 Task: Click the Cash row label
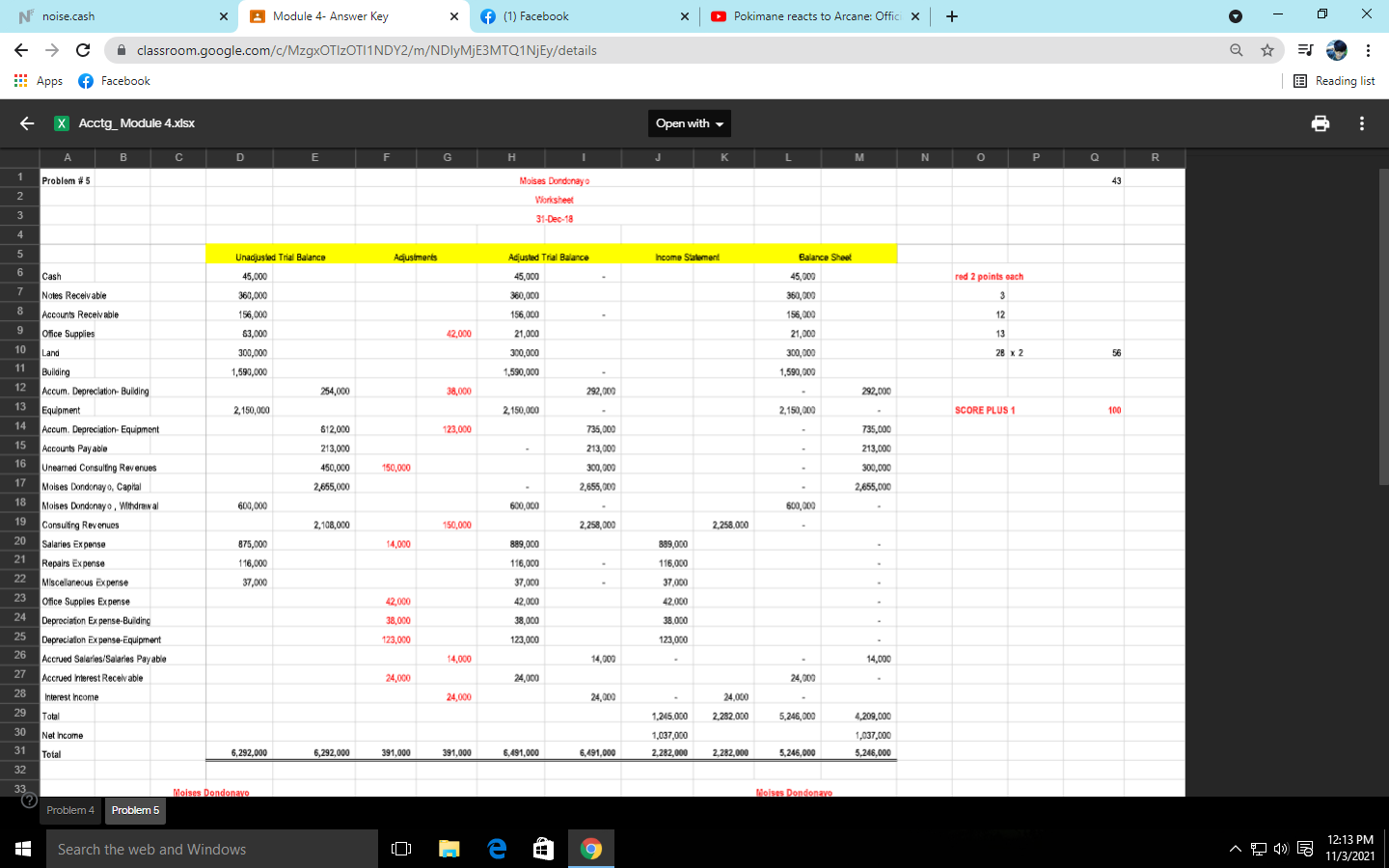[x=51, y=276]
